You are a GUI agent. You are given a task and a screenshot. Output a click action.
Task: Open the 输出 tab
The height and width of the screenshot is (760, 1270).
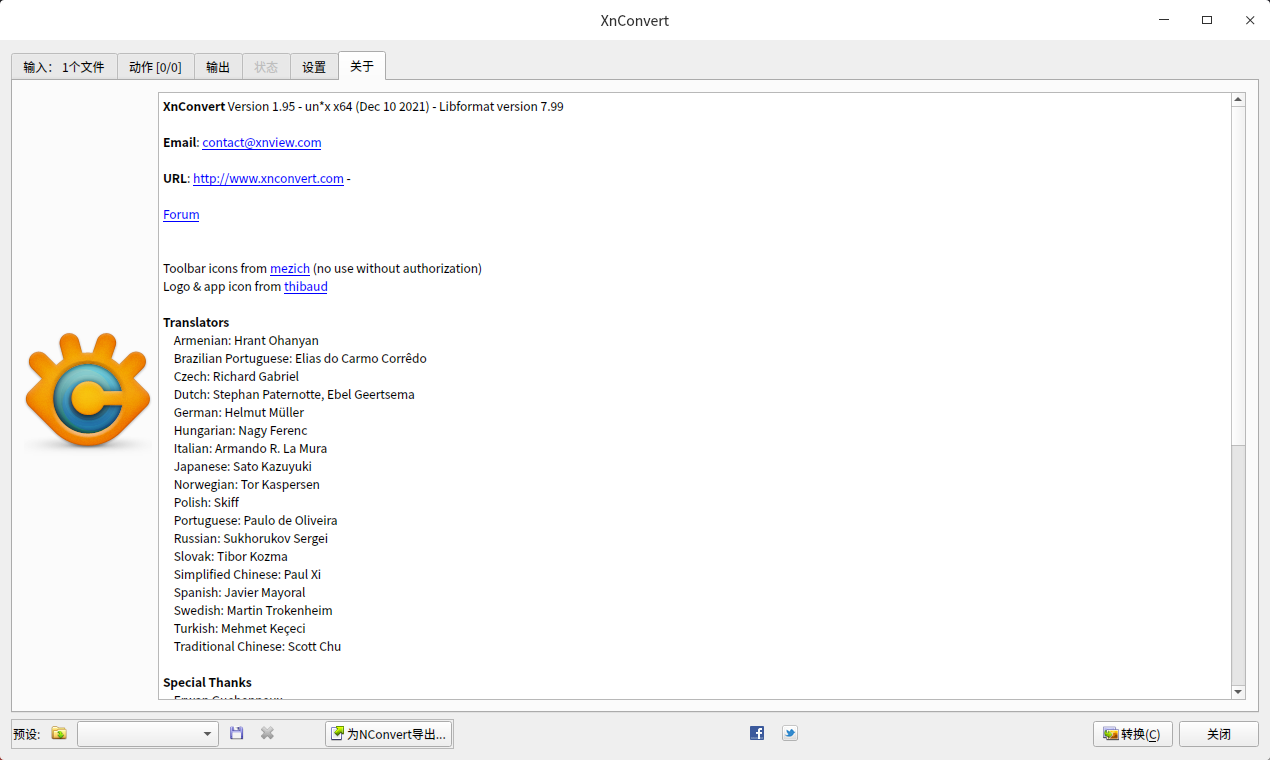point(218,66)
